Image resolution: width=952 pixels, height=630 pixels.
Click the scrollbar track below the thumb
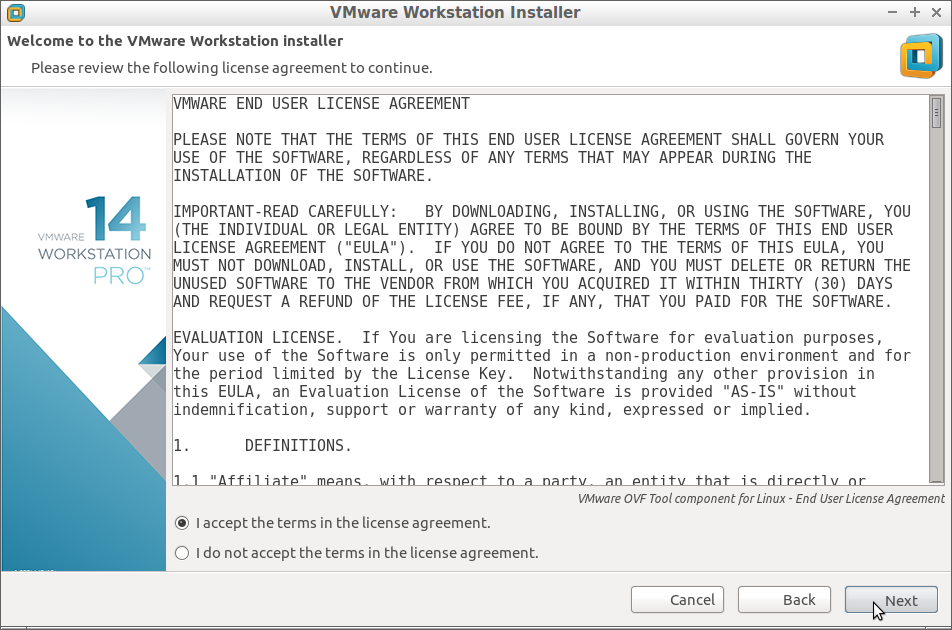click(x=936, y=303)
